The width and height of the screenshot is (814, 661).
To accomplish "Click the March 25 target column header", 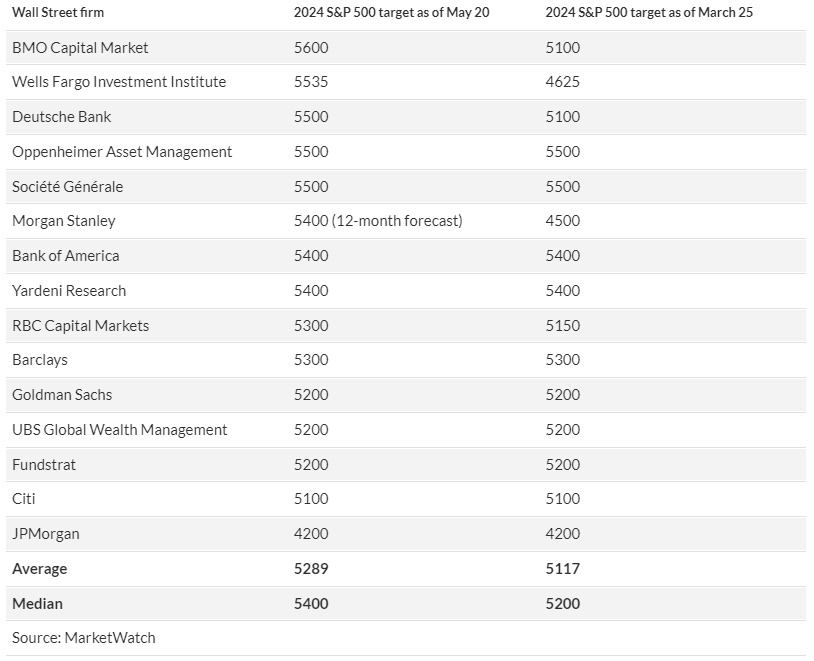I will point(647,12).
